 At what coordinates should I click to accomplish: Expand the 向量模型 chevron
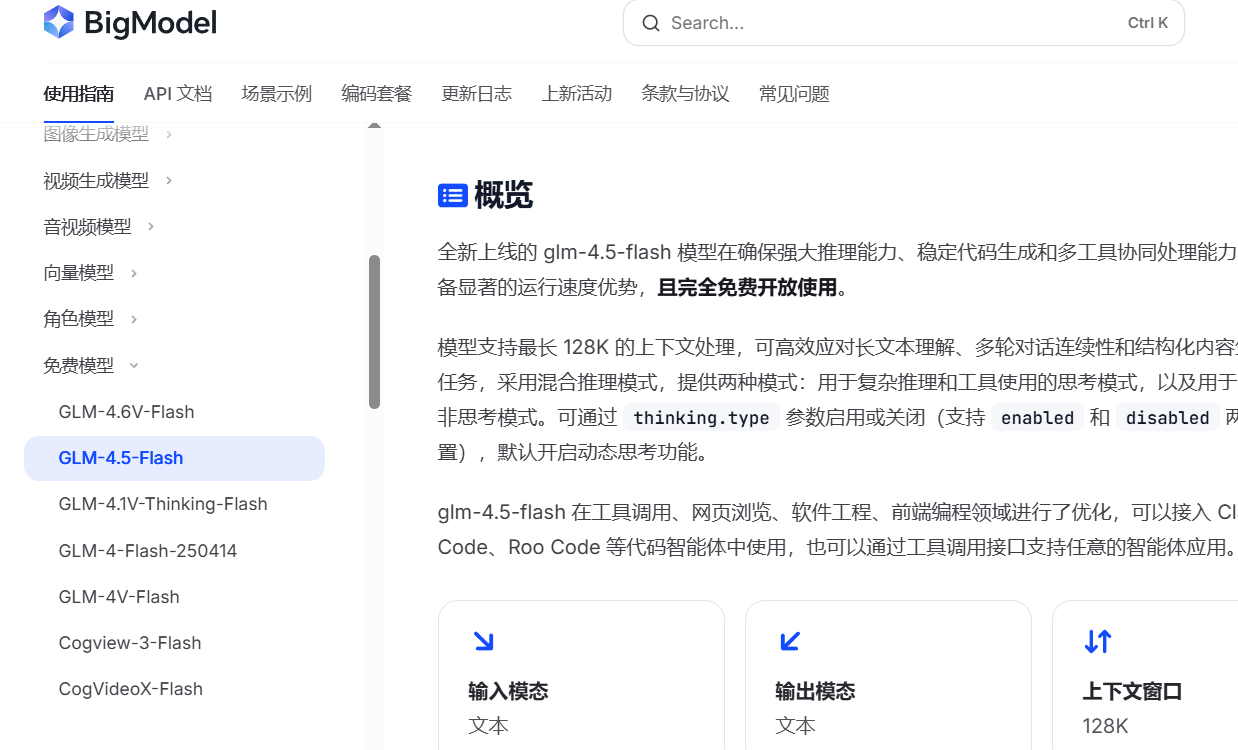tap(133, 272)
